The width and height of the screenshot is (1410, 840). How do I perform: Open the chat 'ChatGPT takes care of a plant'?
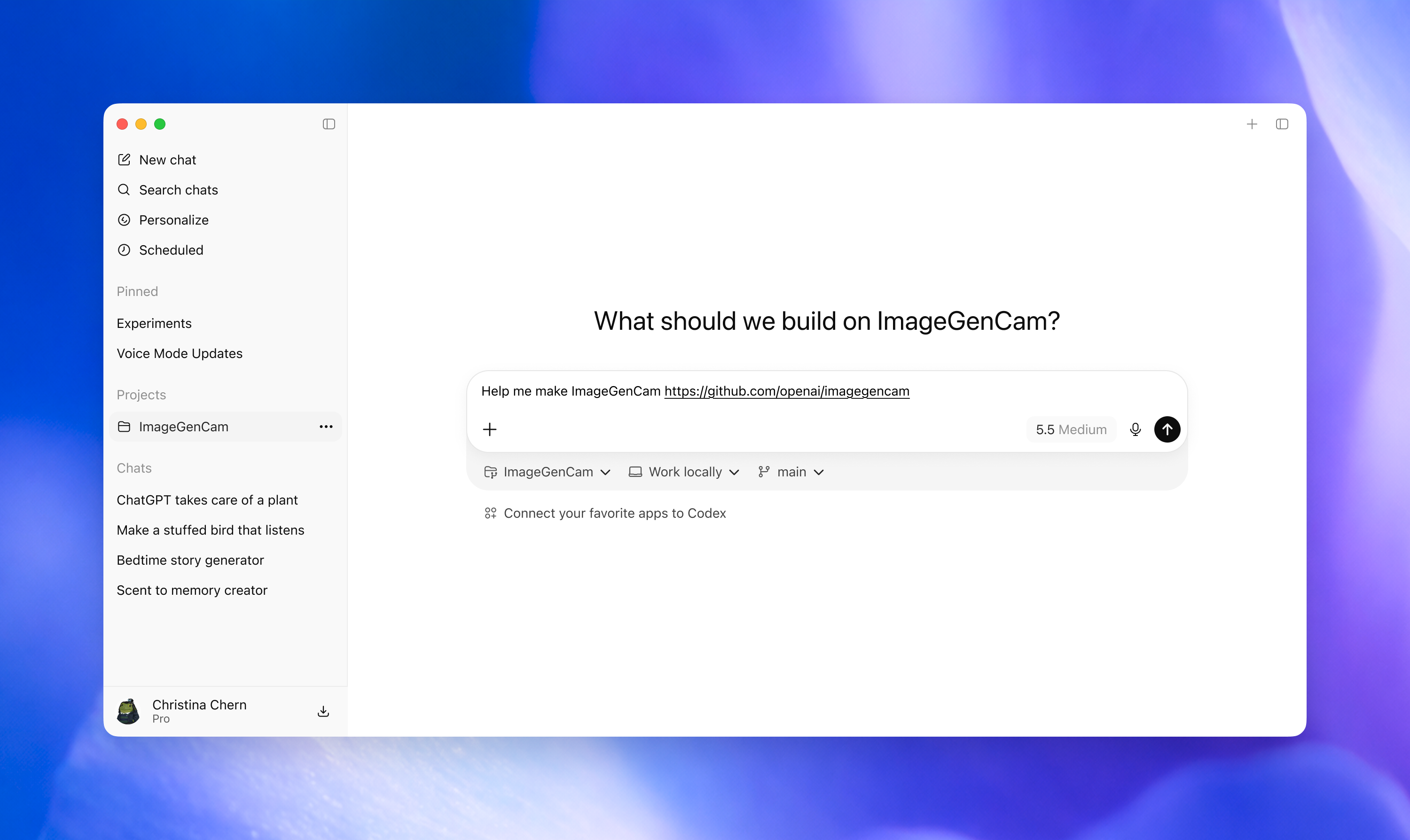(226, 500)
